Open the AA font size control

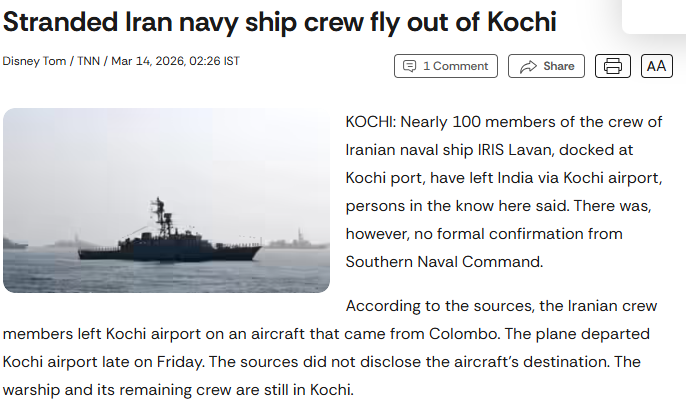click(656, 66)
